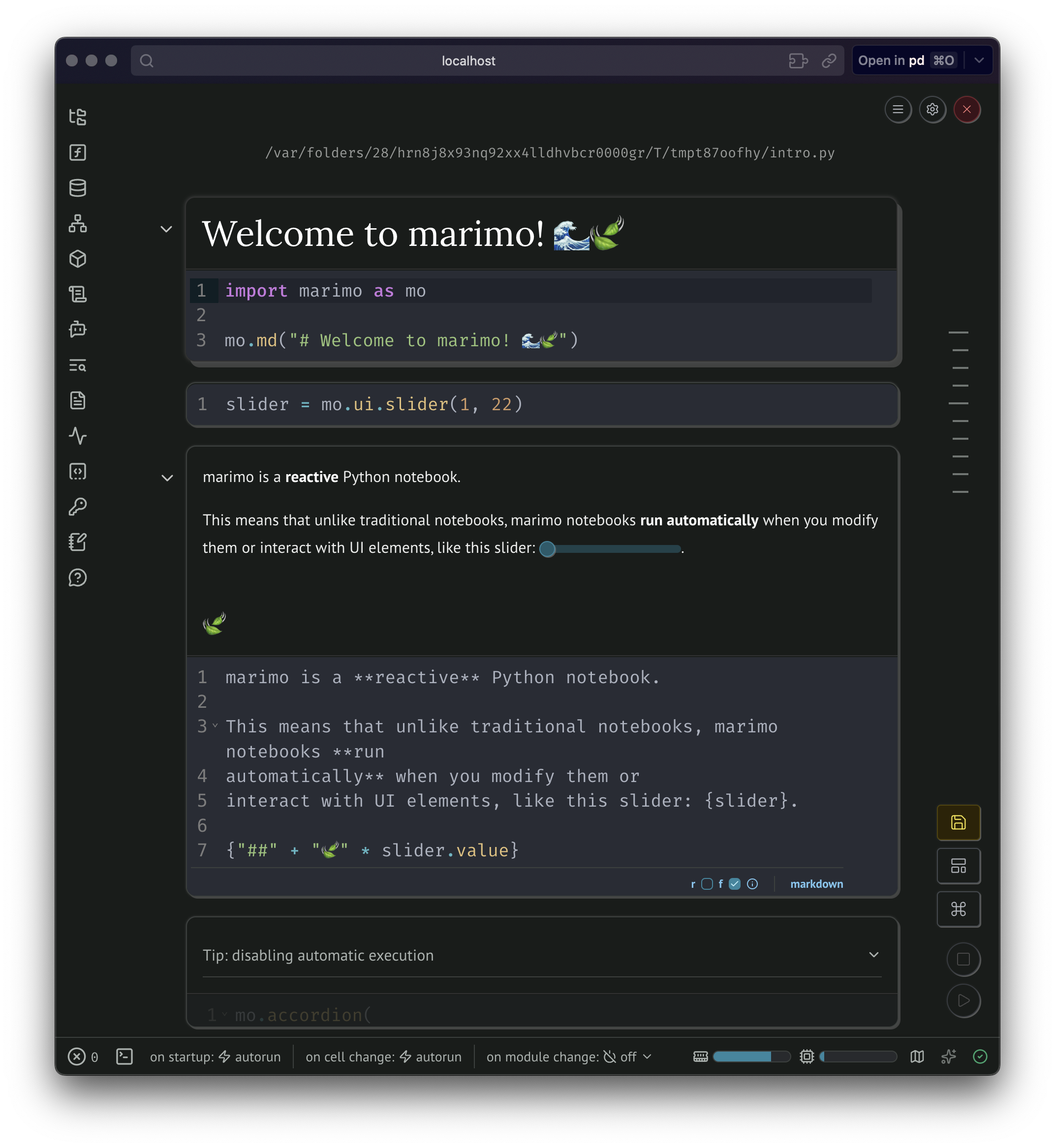Open the dependency graph icon
Screen dimensions: 1055x1148
78,224
